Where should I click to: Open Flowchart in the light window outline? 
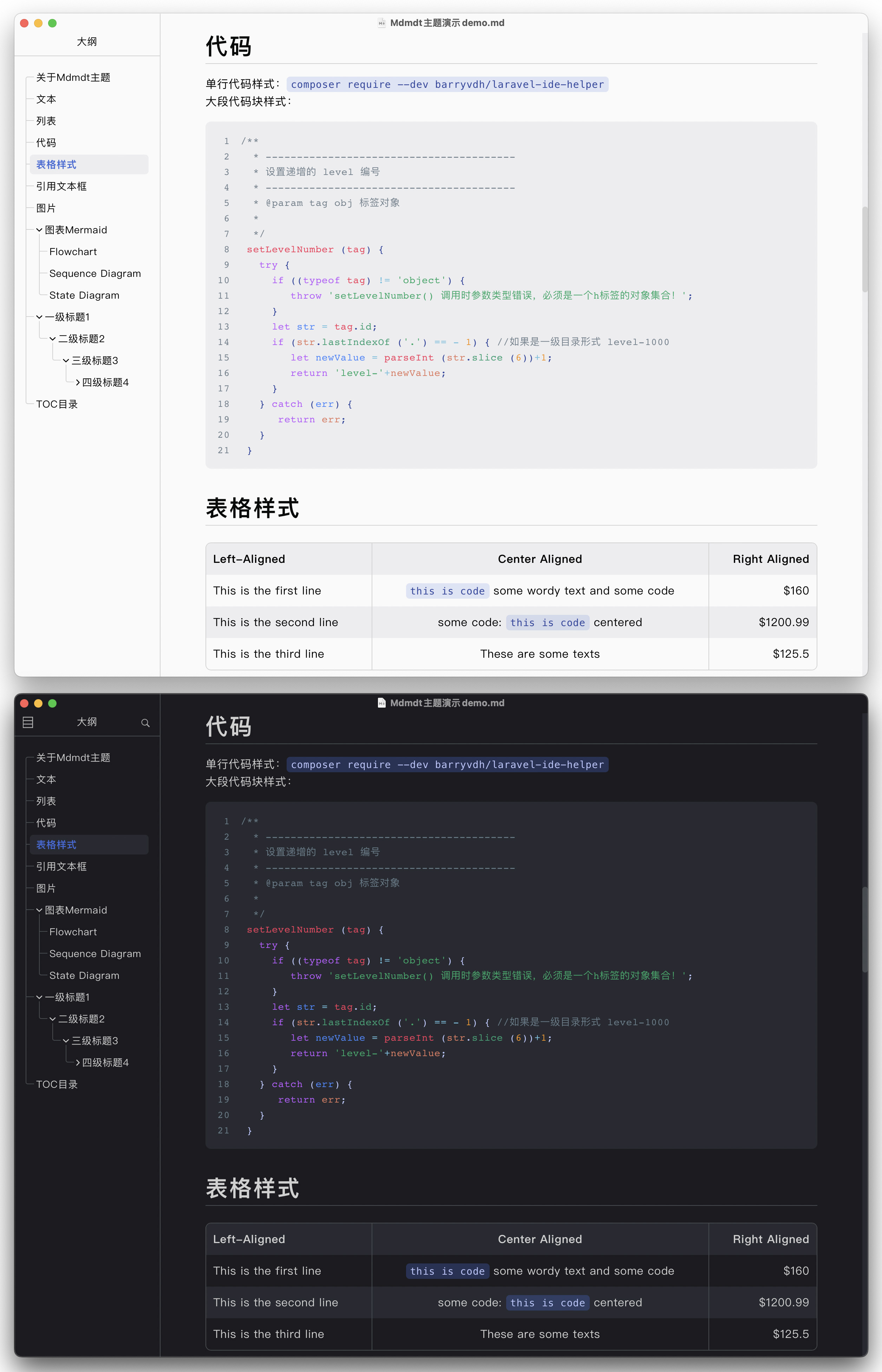click(x=73, y=252)
